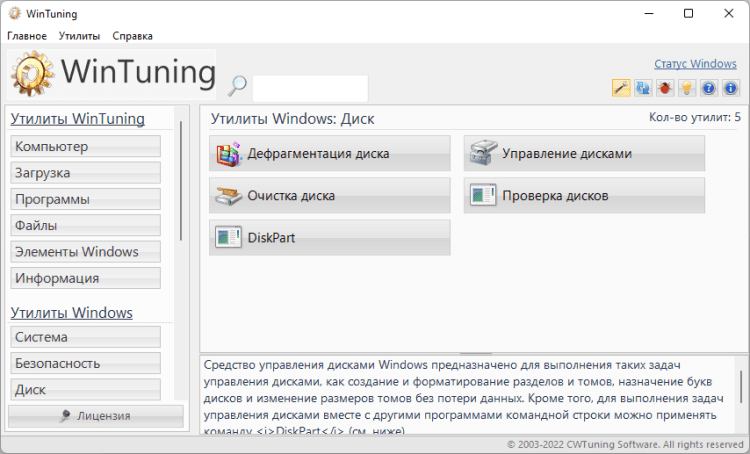This screenshot has height=454, width=750.
Task: Select the wrench settings icon
Action: pyautogui.click(x=621, y=88)
